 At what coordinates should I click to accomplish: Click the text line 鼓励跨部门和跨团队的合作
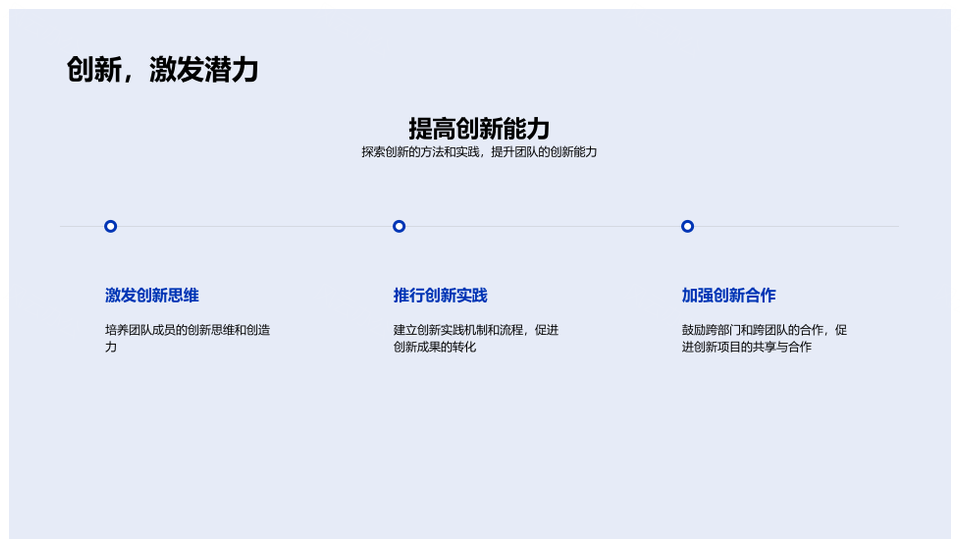point(764,329)
